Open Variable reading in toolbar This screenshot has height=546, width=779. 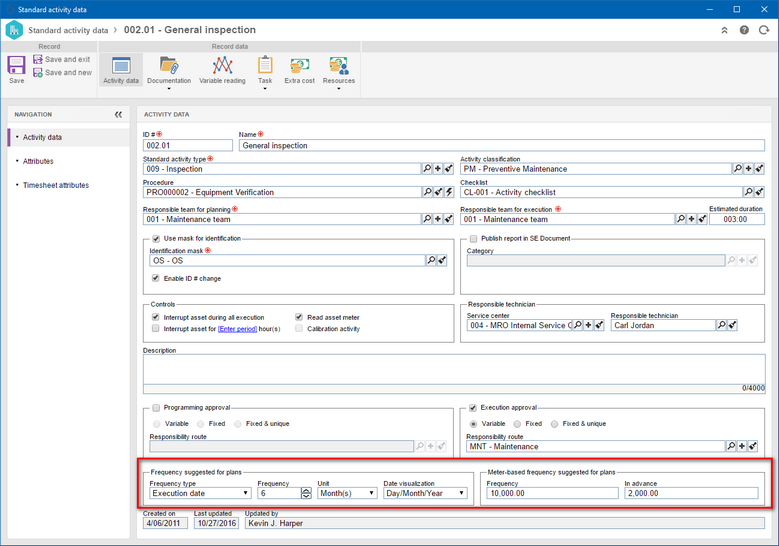click(222, 70)
